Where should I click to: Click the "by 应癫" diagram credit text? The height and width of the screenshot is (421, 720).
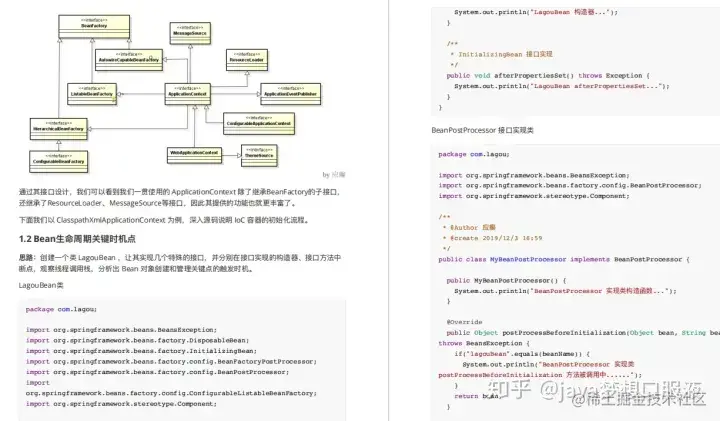(x=334, y=174)
